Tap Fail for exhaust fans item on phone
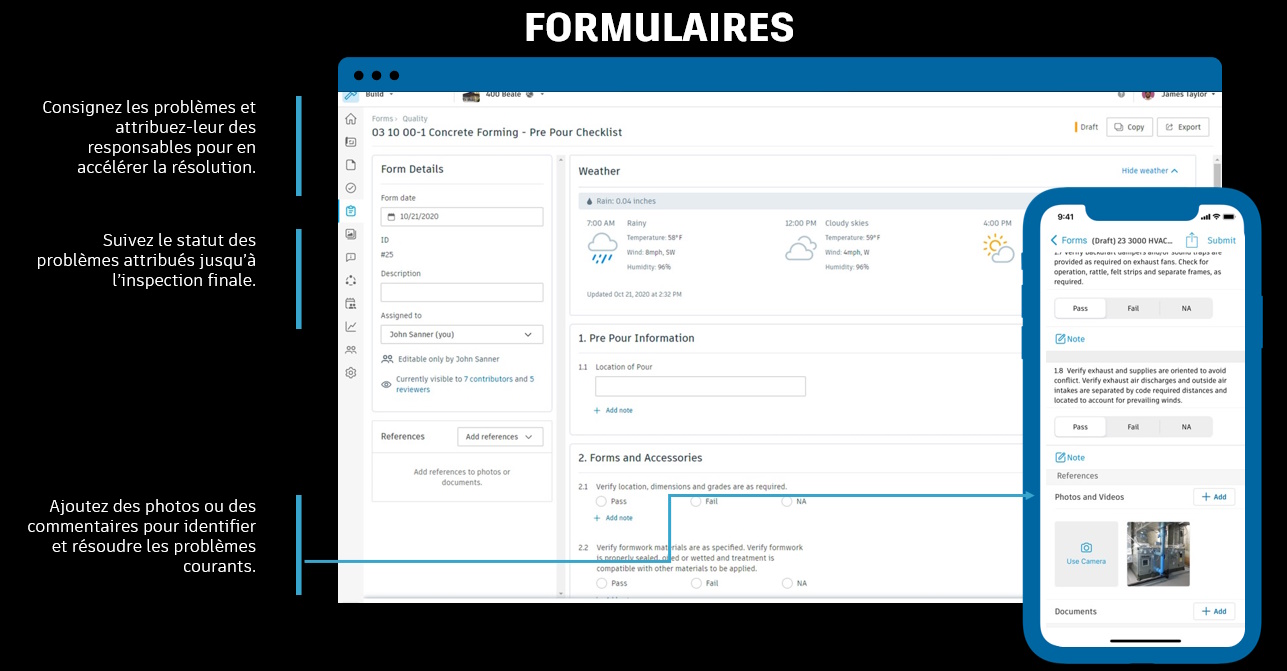Screen dimensions: 1287x671 1133,308
